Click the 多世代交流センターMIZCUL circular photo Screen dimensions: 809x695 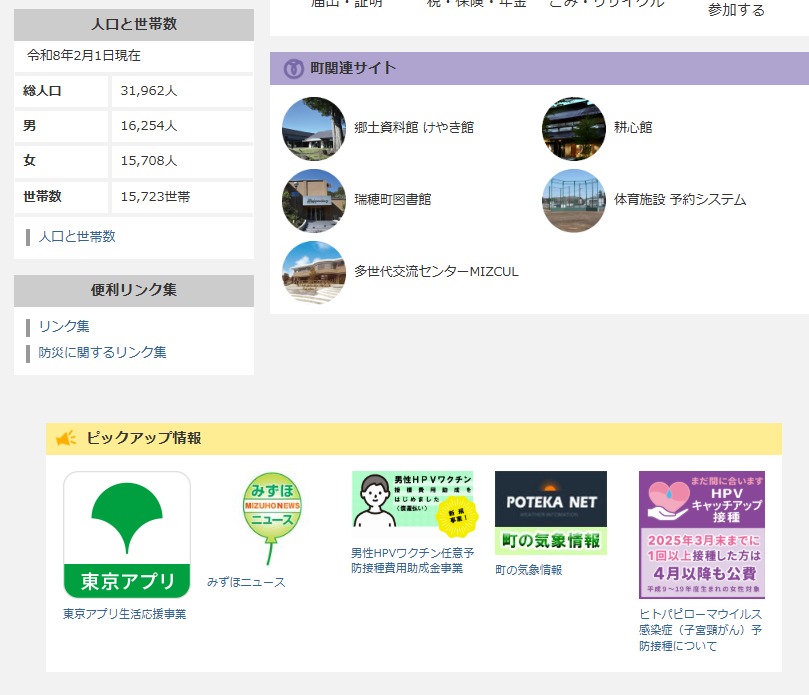(314, 272)
